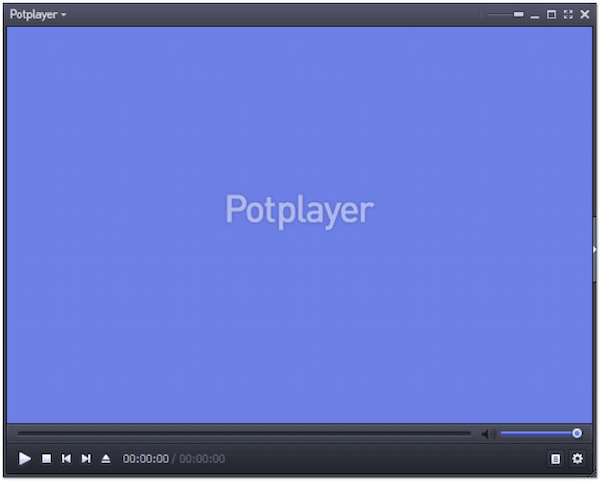
Task: Click the total duration time display
Action: [202, 459]
